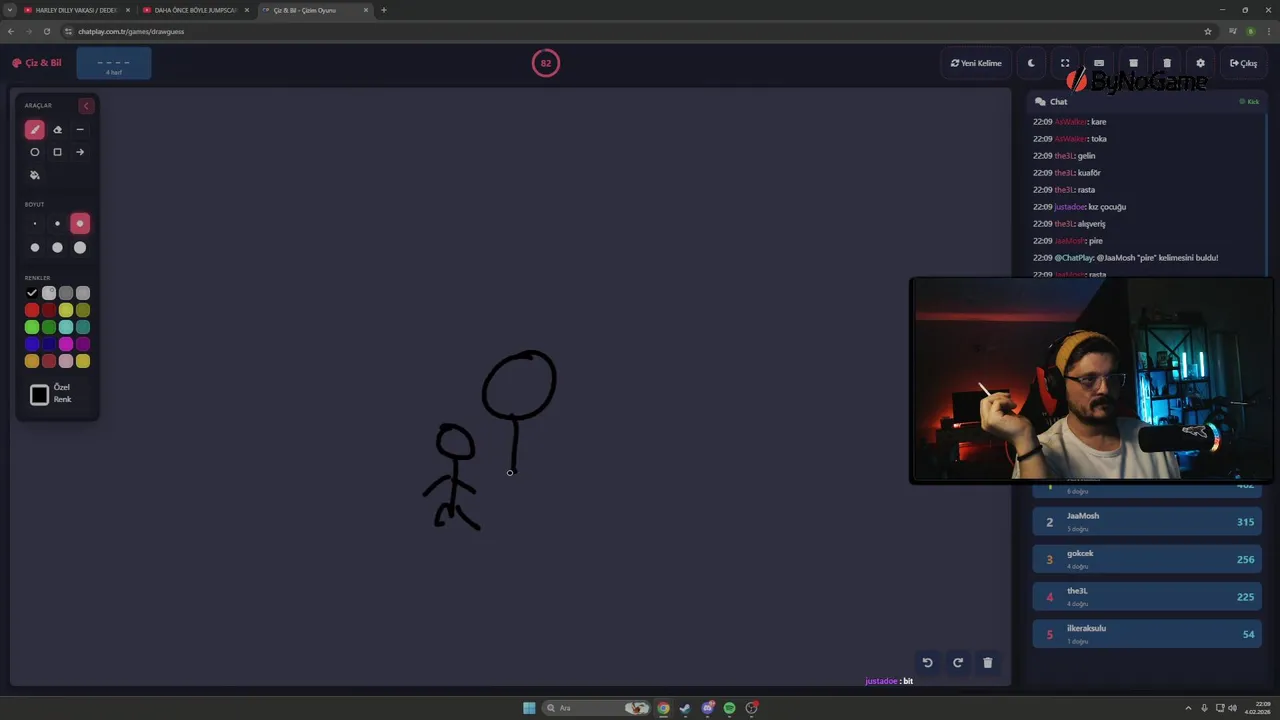This screenshot has width=1280, height=720.
Task: Switch to the DAHA ÖNCE BÖYLE JUMPSCARE tab
Action: coord(195,10)
